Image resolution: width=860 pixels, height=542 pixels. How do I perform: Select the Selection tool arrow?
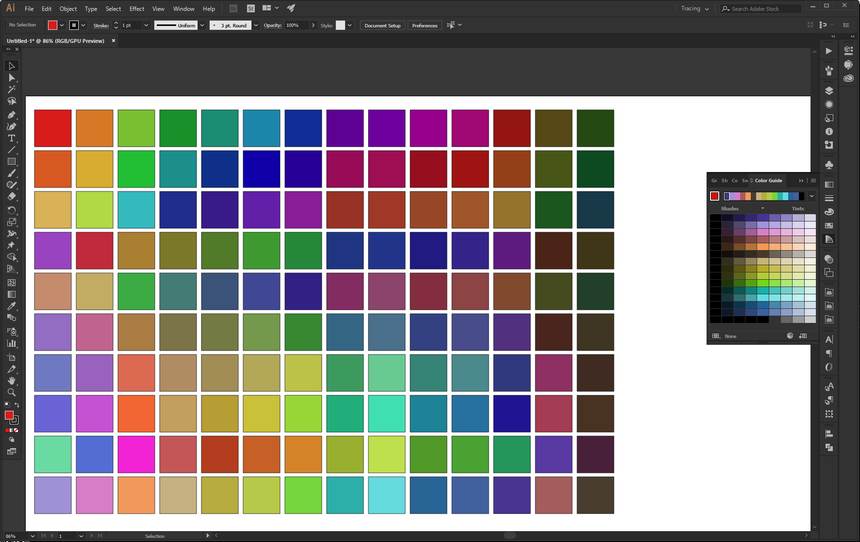(12, 66)
